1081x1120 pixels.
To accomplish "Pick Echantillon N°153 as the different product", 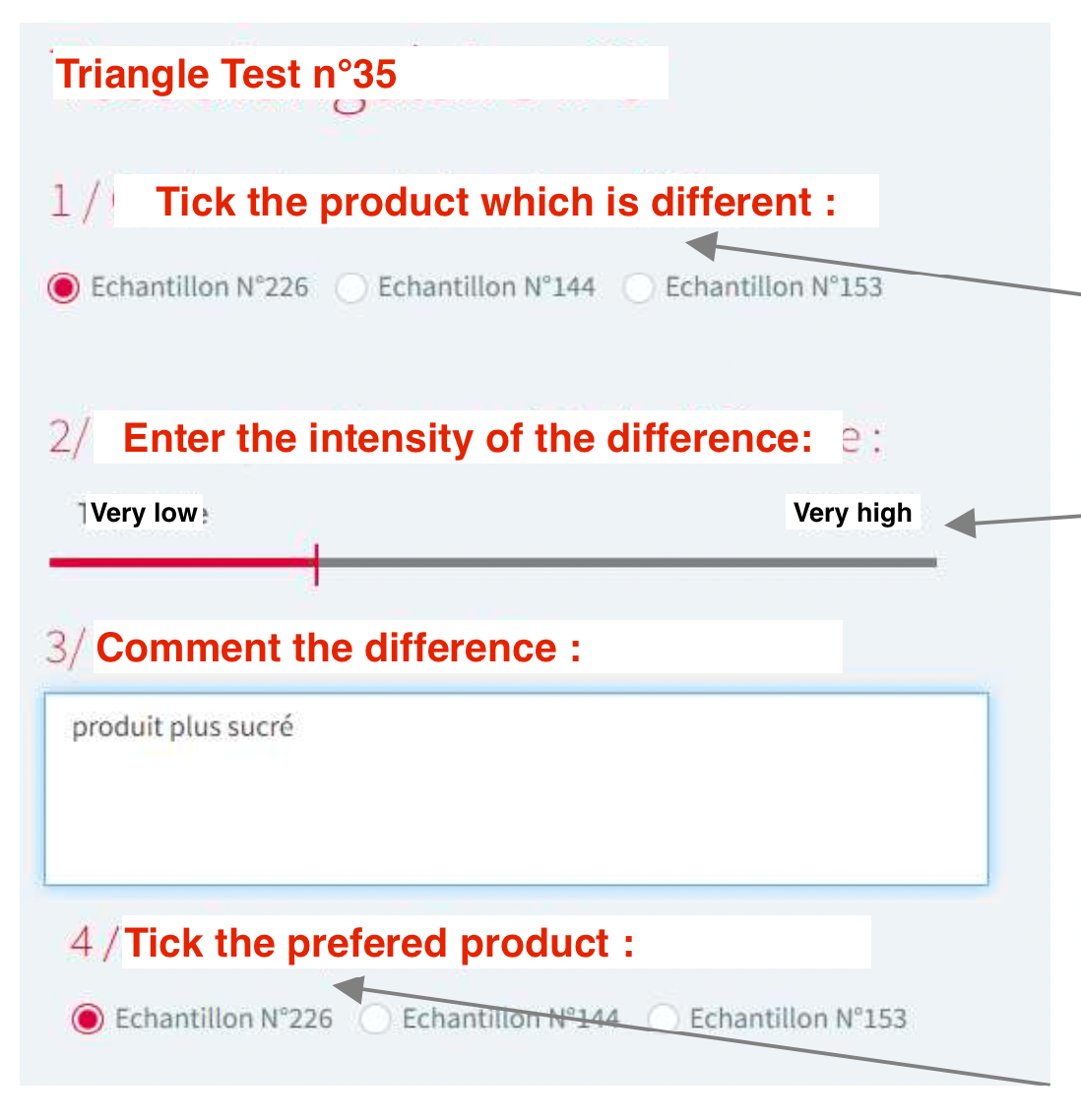I will (639, 288).
